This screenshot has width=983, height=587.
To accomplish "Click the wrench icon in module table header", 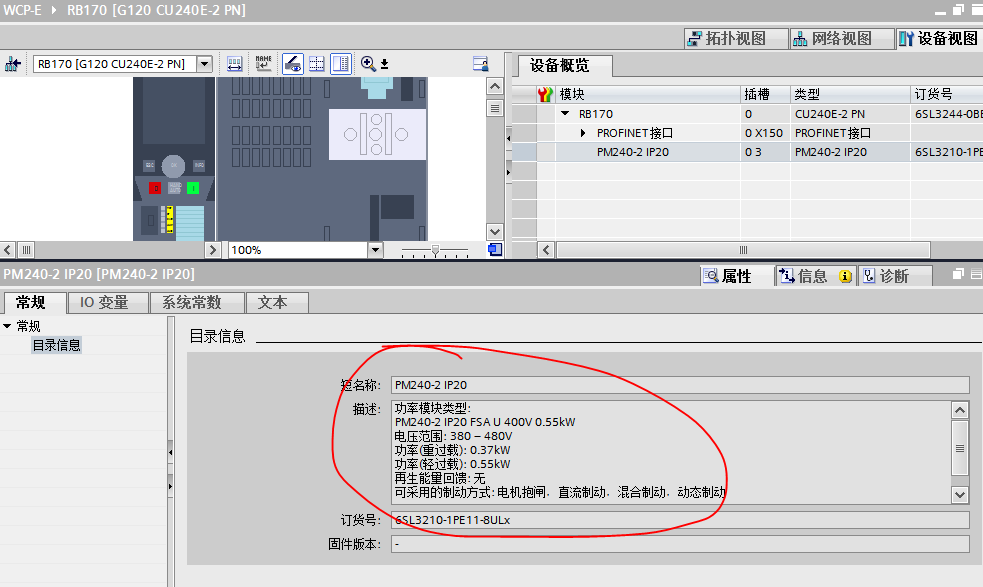I will 545,94.
